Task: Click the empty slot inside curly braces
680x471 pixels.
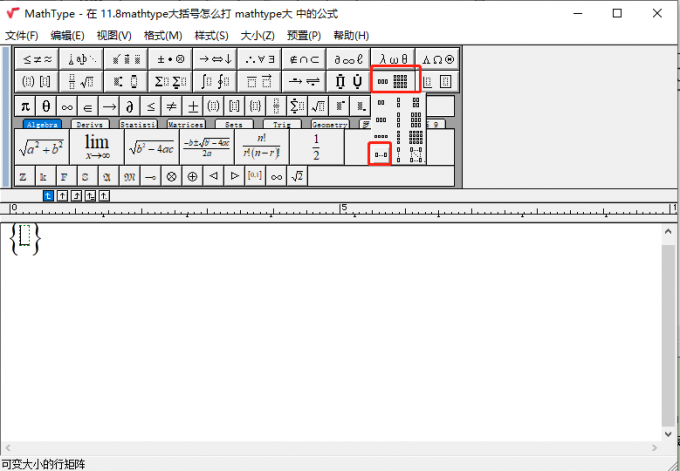Action: click(25, 236)
